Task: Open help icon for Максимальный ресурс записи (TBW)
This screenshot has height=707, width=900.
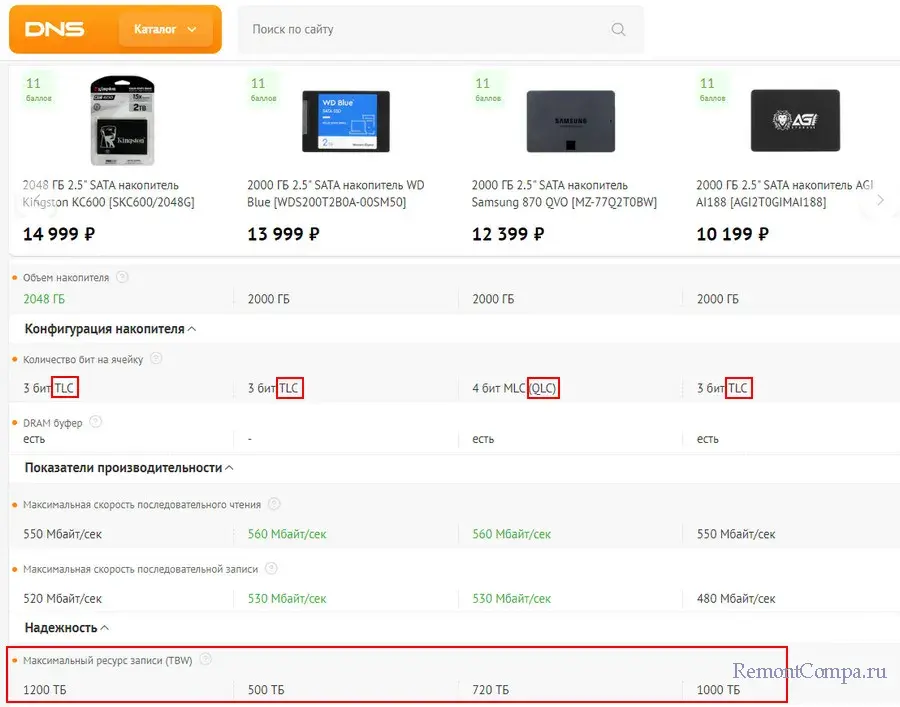Action: click(x=205, y=659)
